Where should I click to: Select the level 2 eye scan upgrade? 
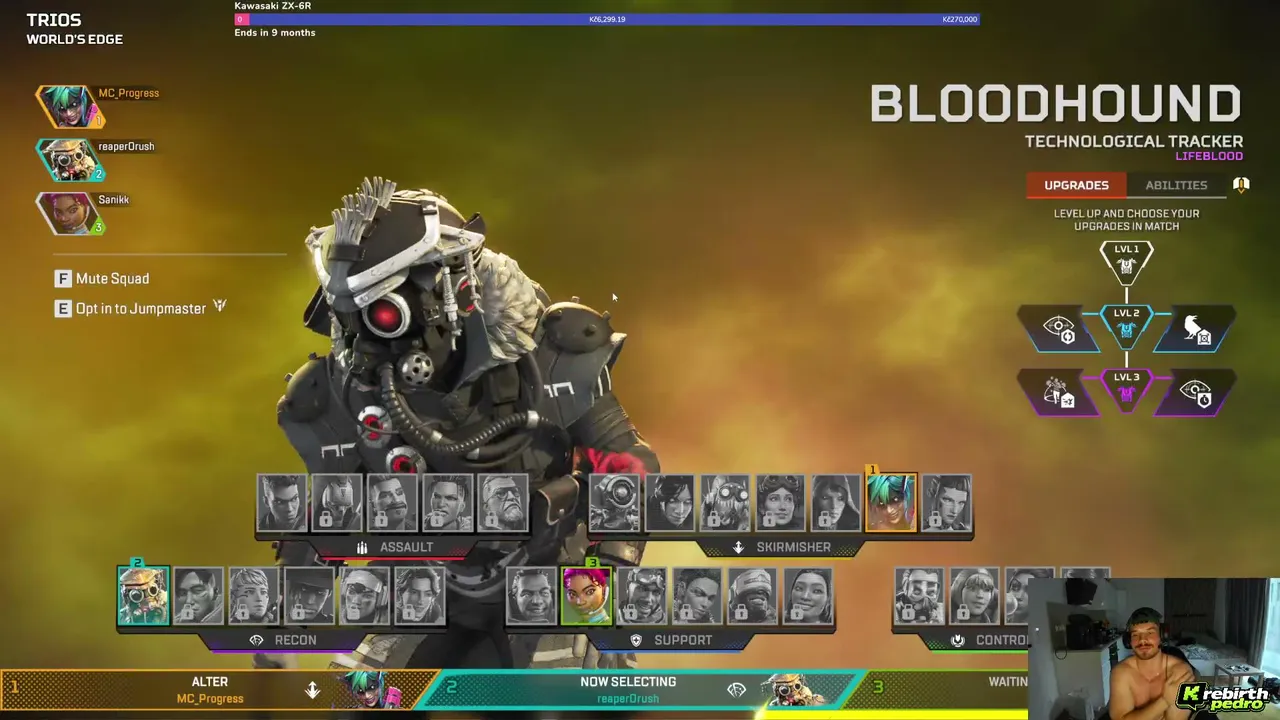point(1060,330)
